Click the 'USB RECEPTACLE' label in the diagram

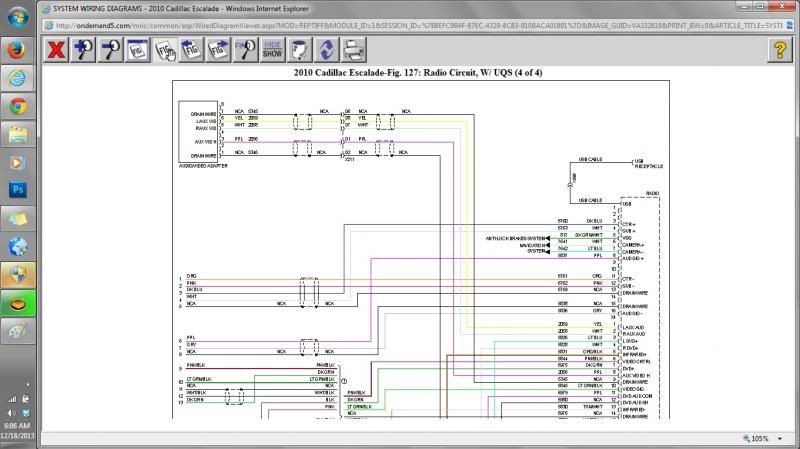tap(648, 163)
